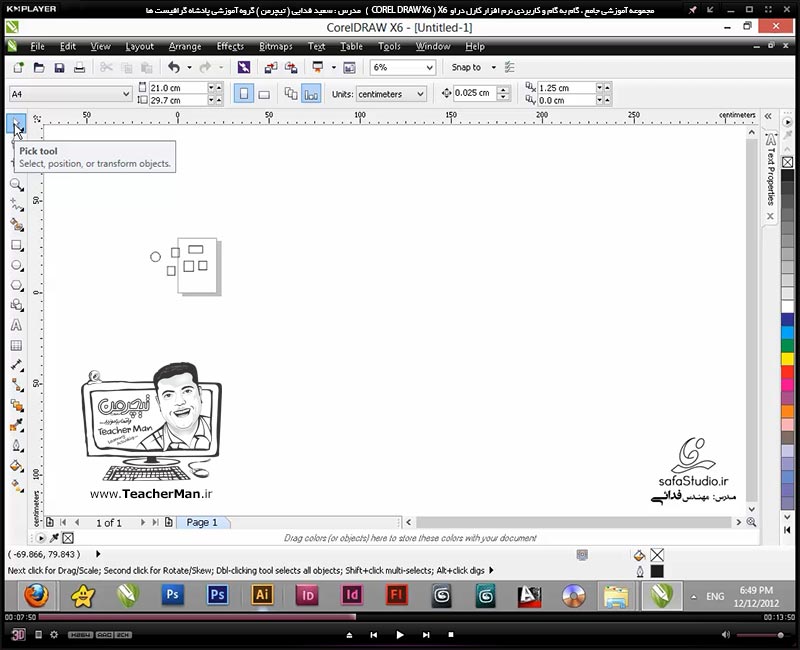Screen dimensions: 800x650
Task: Set page to Portrait orientation
Action: pos(244,94)
